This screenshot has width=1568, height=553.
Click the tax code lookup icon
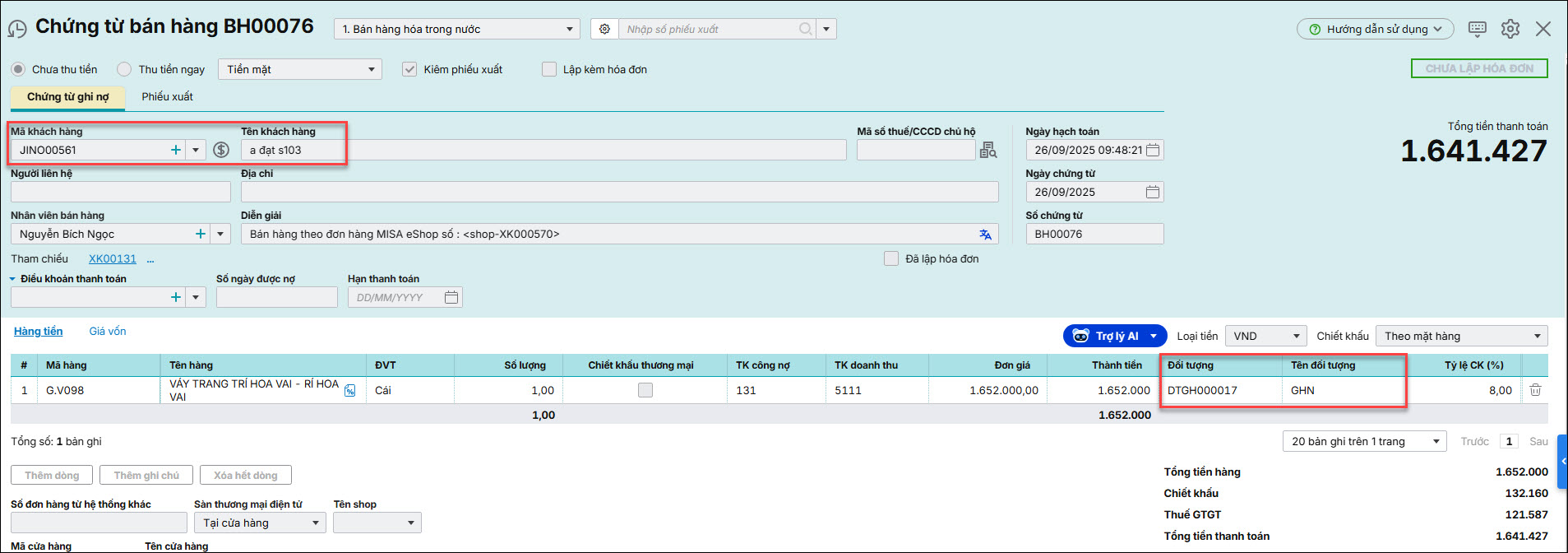988,150
